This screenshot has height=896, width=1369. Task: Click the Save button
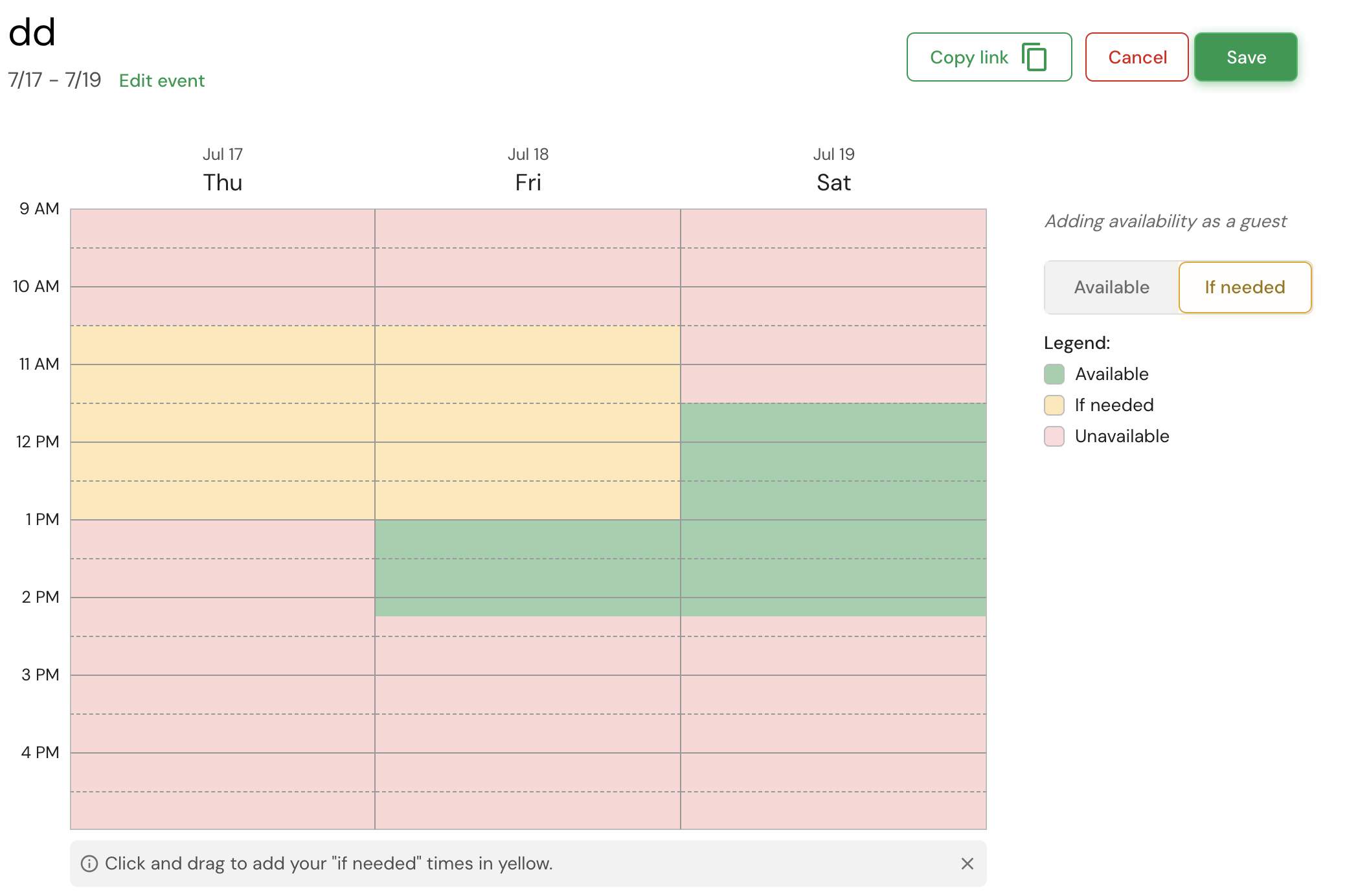coord(1245,57)
